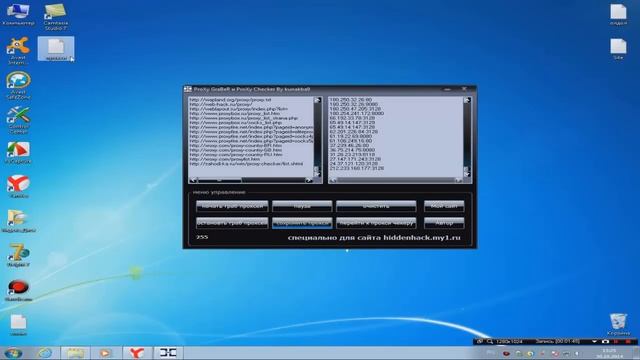
Task: Open File Explorer from the taskbar
Action: (x=76, y=353)
